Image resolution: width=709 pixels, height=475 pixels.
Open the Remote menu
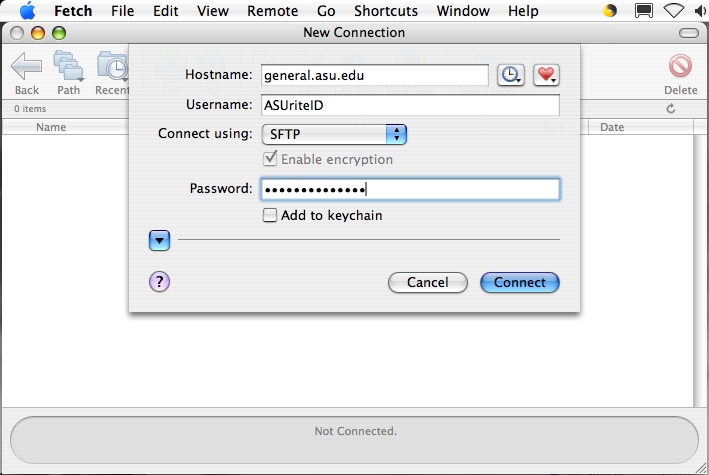(x=272, y=11)
